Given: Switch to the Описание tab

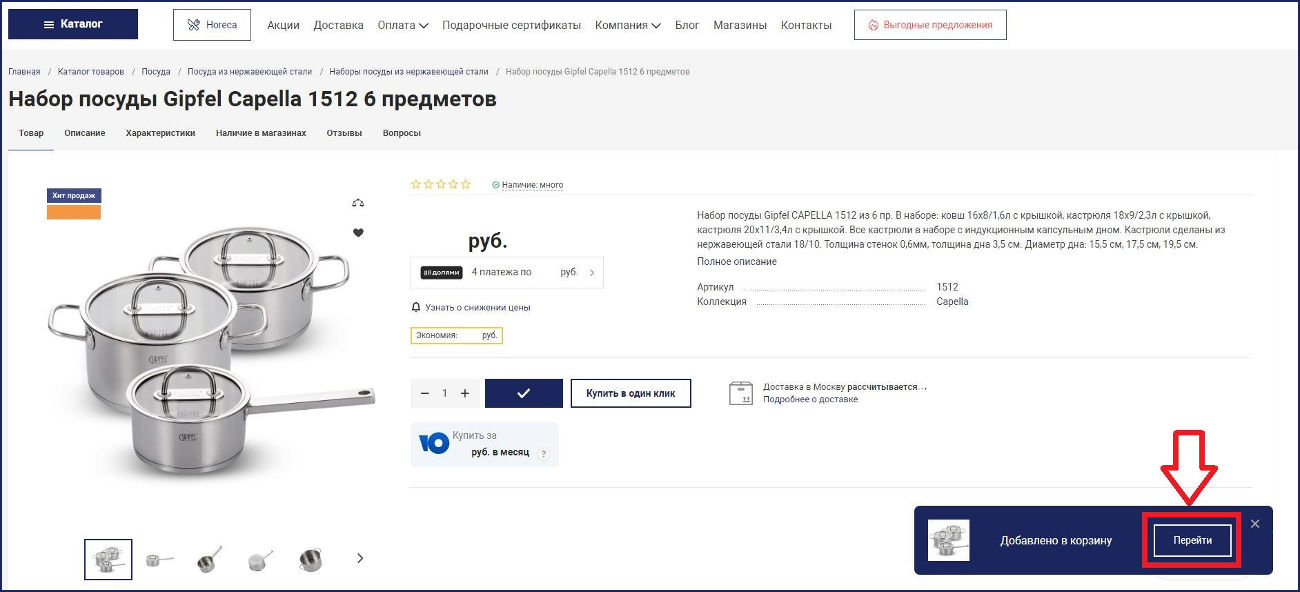Looking at the screenshot, I should pos(85,133).
